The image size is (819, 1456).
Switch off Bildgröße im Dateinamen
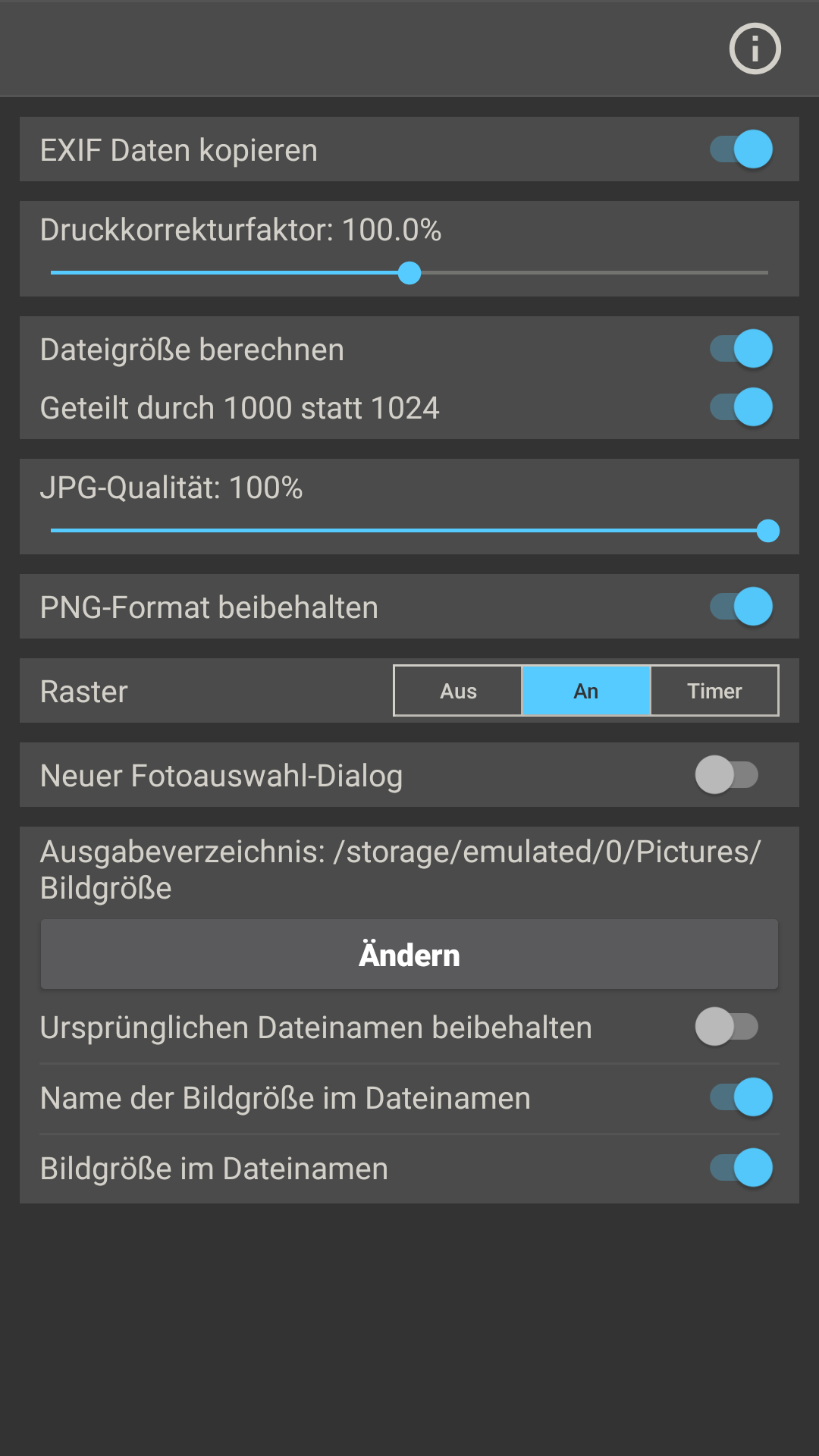pyautogui.click(x=741, y=1168)
